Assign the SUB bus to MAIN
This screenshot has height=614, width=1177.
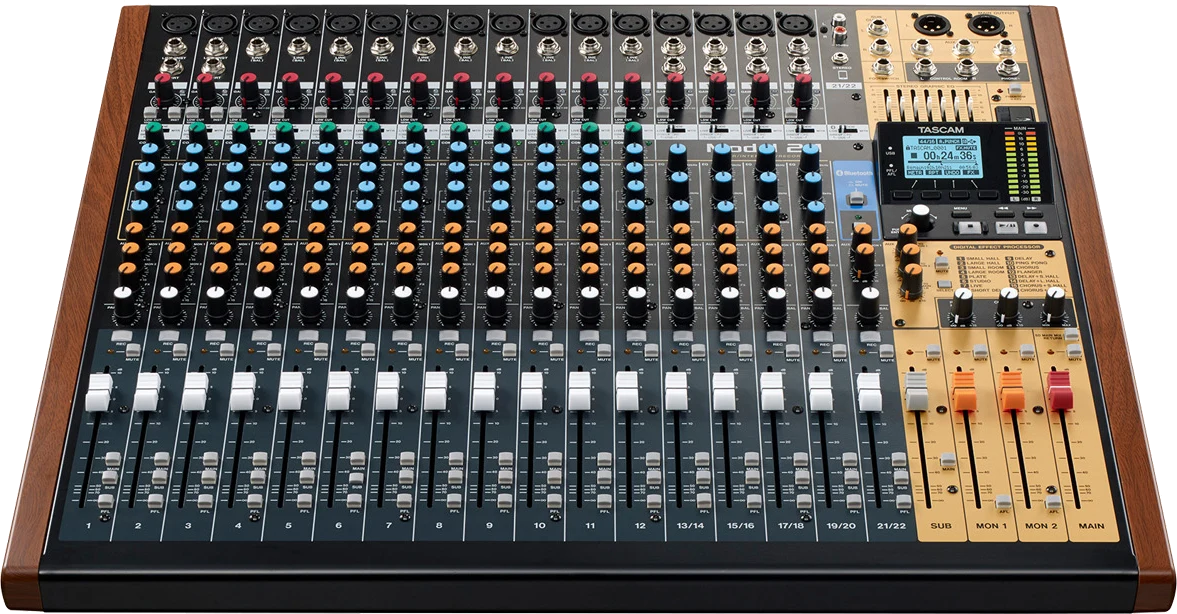point(949,459)
